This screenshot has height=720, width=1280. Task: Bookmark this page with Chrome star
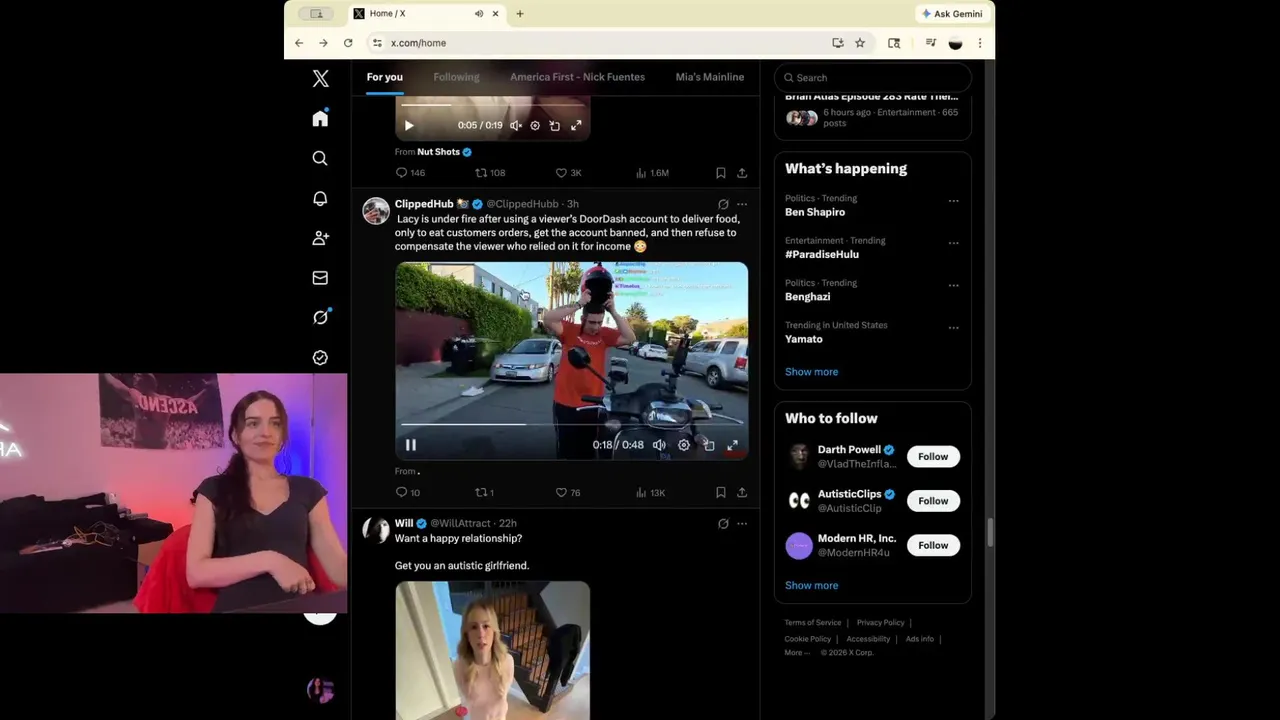860,43
